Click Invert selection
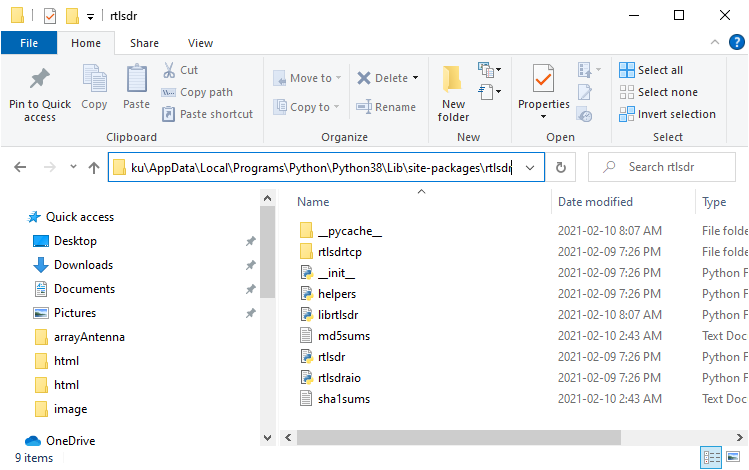 click(667, 114)
